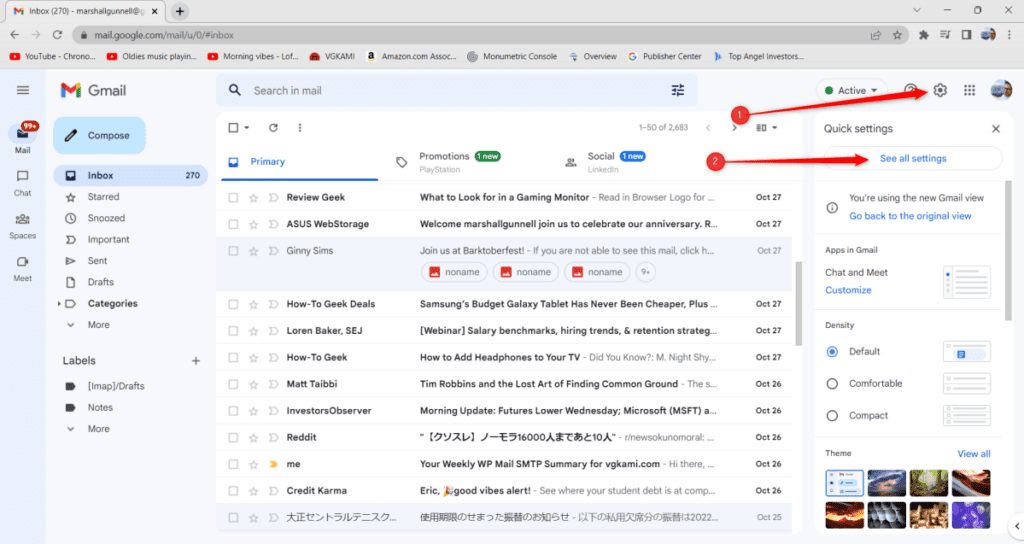Select the Review Geek email checkbox
The width and height of the screenshot is (1024, 544).
[233, 197]
